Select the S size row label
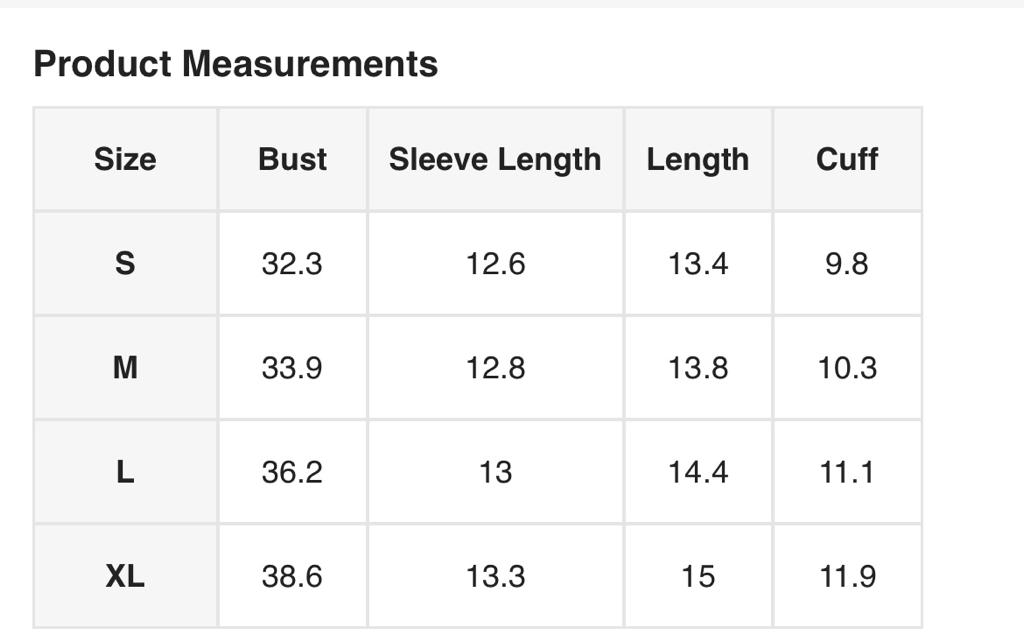The image size is (1024, 635). click(125, 264)
